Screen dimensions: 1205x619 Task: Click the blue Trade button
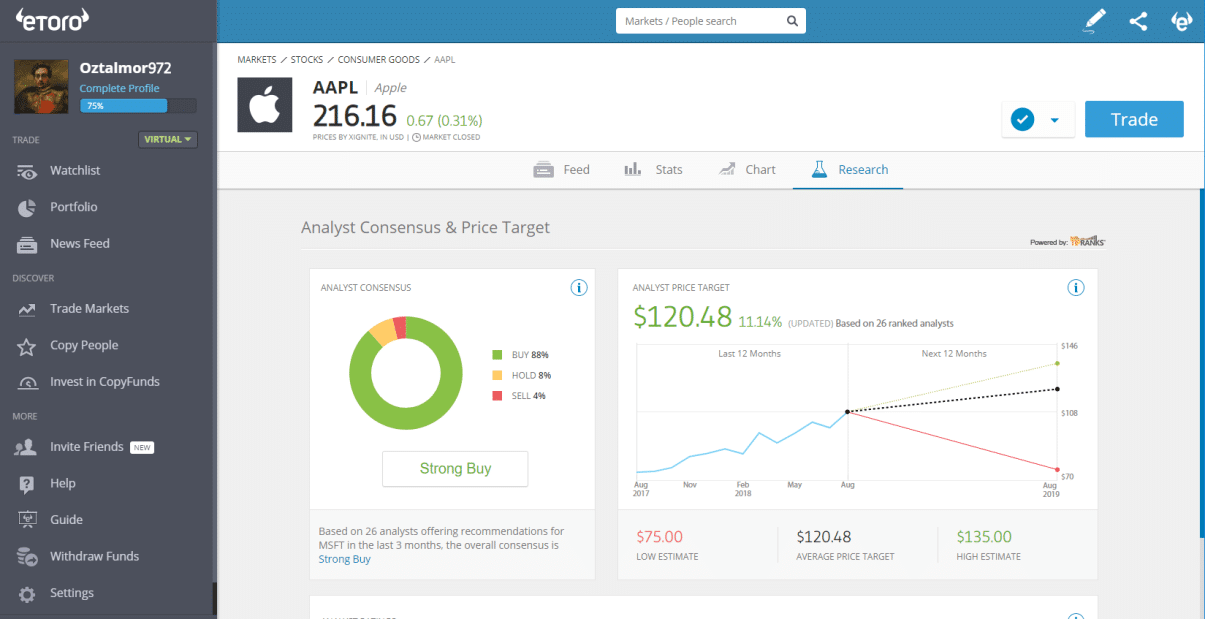[1134, 119]
